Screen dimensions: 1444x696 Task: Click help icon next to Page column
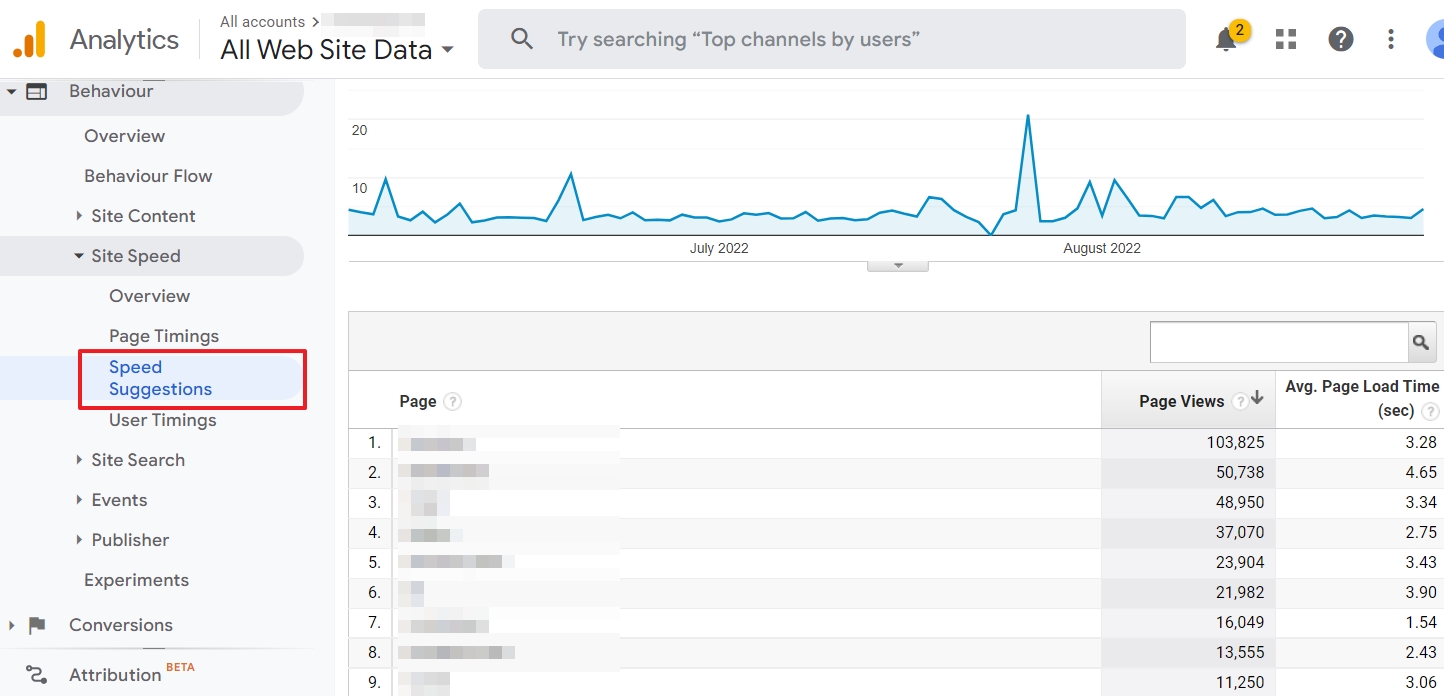coord(453,401)
